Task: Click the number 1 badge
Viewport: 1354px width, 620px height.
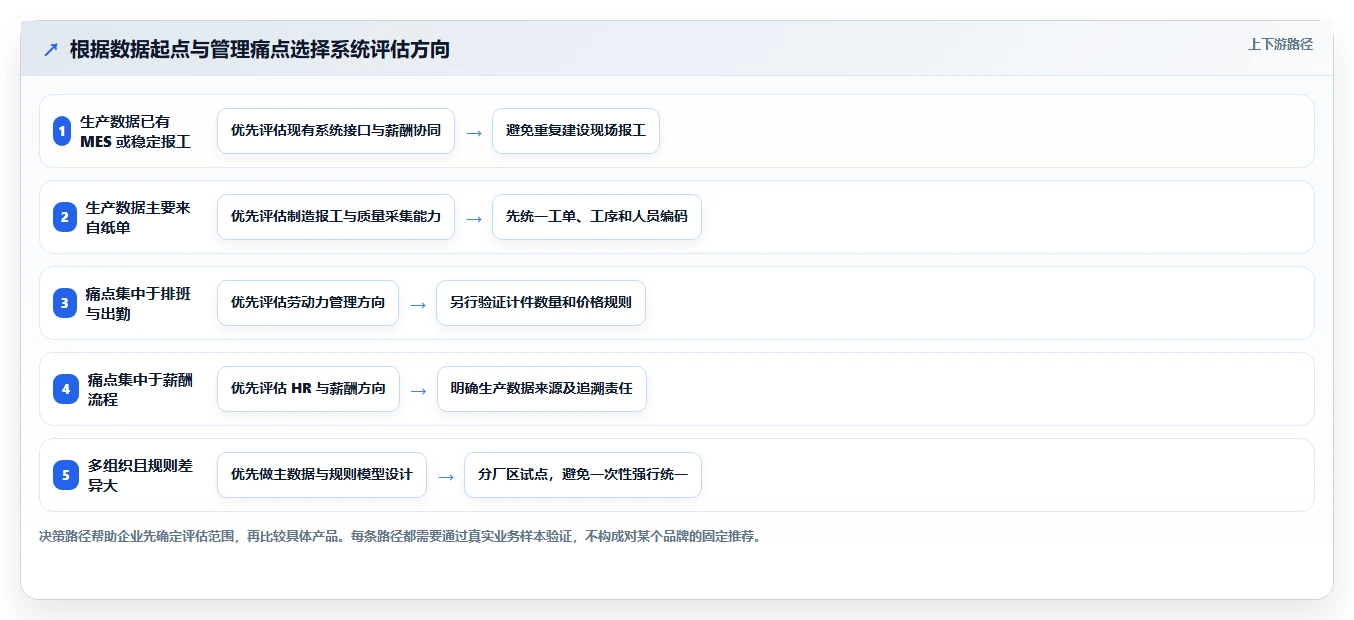Action: pyautogui.click(x=62, y=131)
